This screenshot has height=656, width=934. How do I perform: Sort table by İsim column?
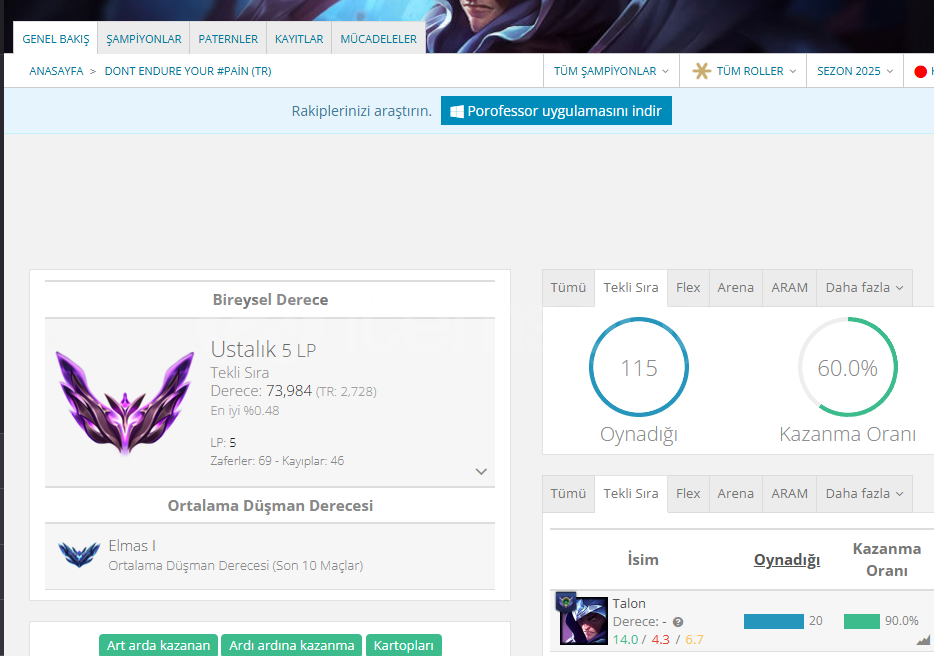(x=643, y=559)
